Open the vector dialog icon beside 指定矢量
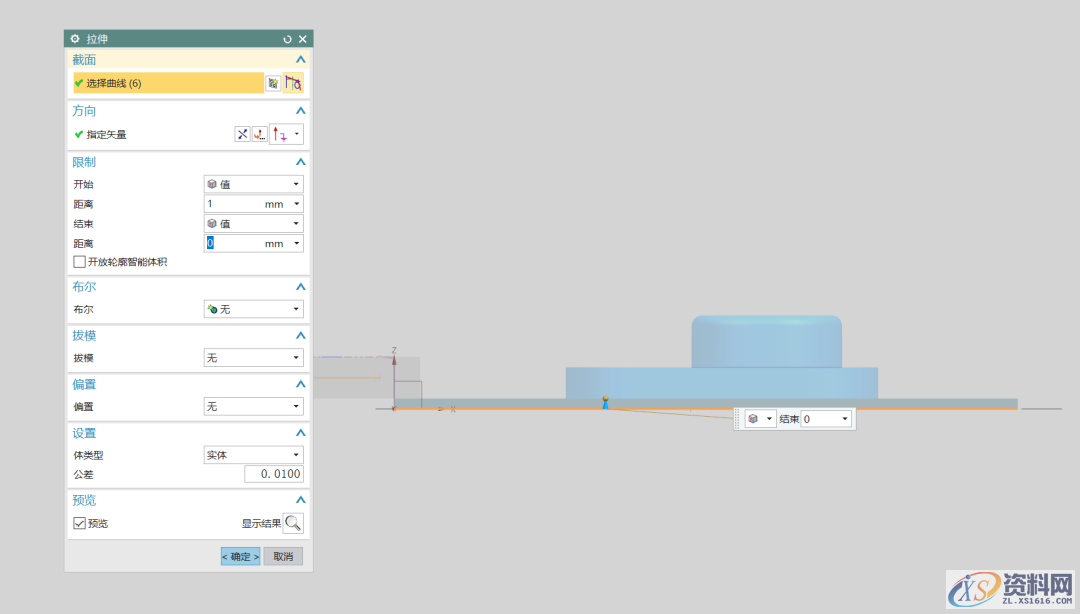 [259, 134]
